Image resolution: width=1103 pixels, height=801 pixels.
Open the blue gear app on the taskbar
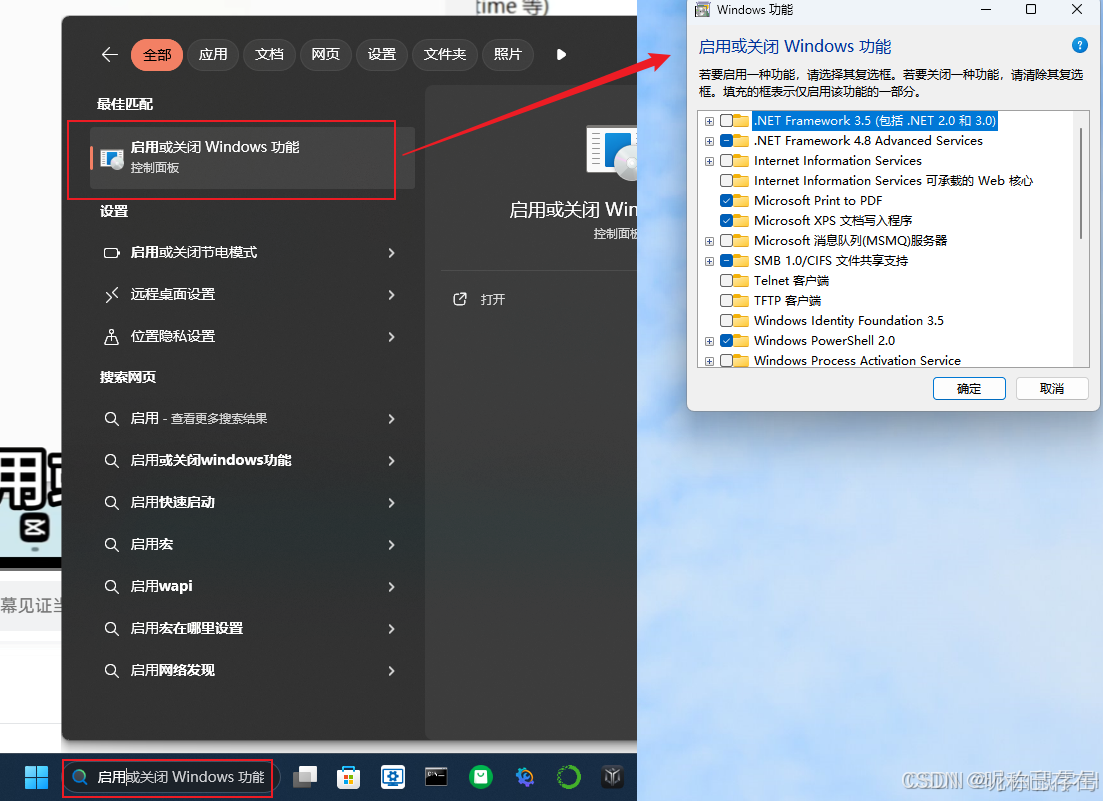click(x=393, y=776)
